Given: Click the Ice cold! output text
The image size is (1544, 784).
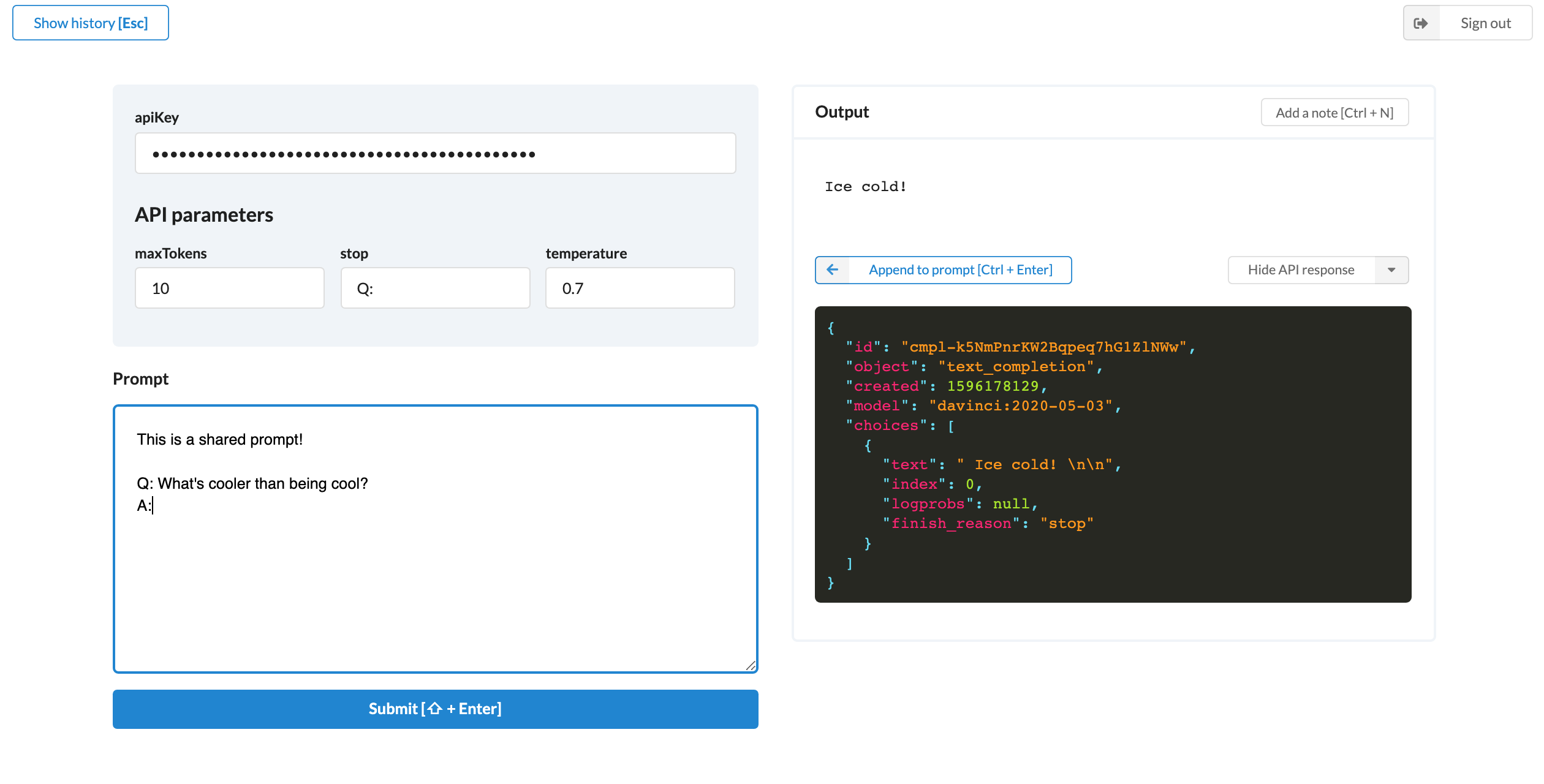Looking at the screenshot, I should [x=865, y=186].
